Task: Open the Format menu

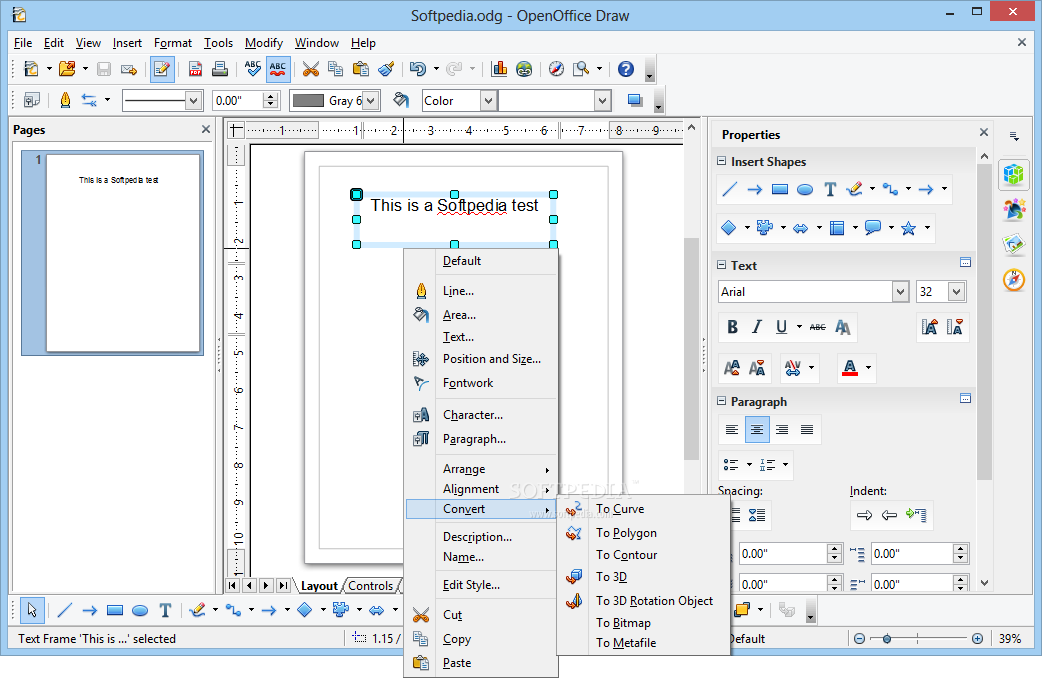Action: click(x=173, y=43)
